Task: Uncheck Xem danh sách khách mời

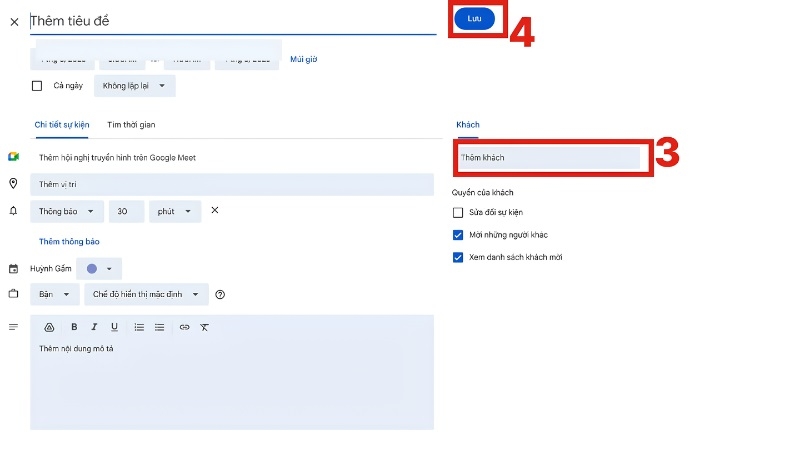Action: coord(458,257)
